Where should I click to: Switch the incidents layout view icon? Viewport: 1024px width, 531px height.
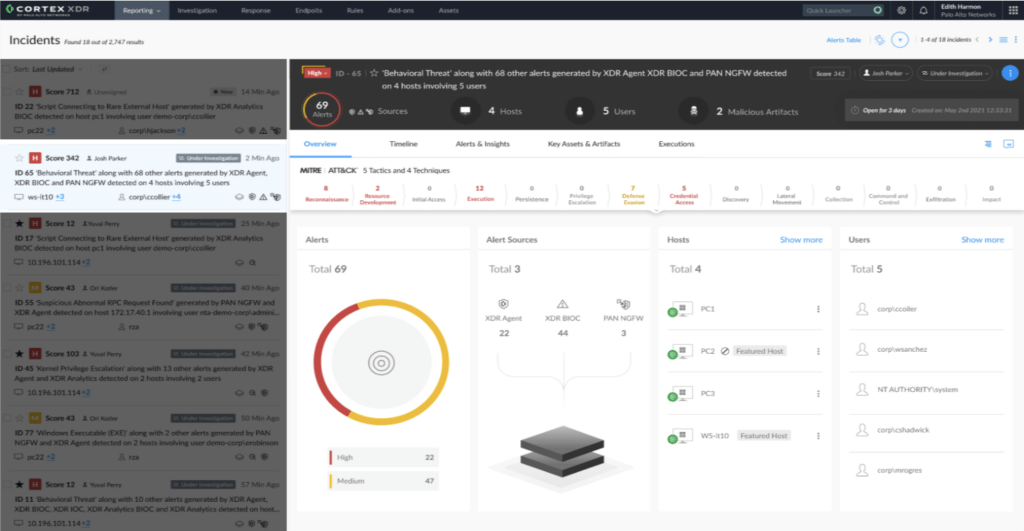(1004, 40)
